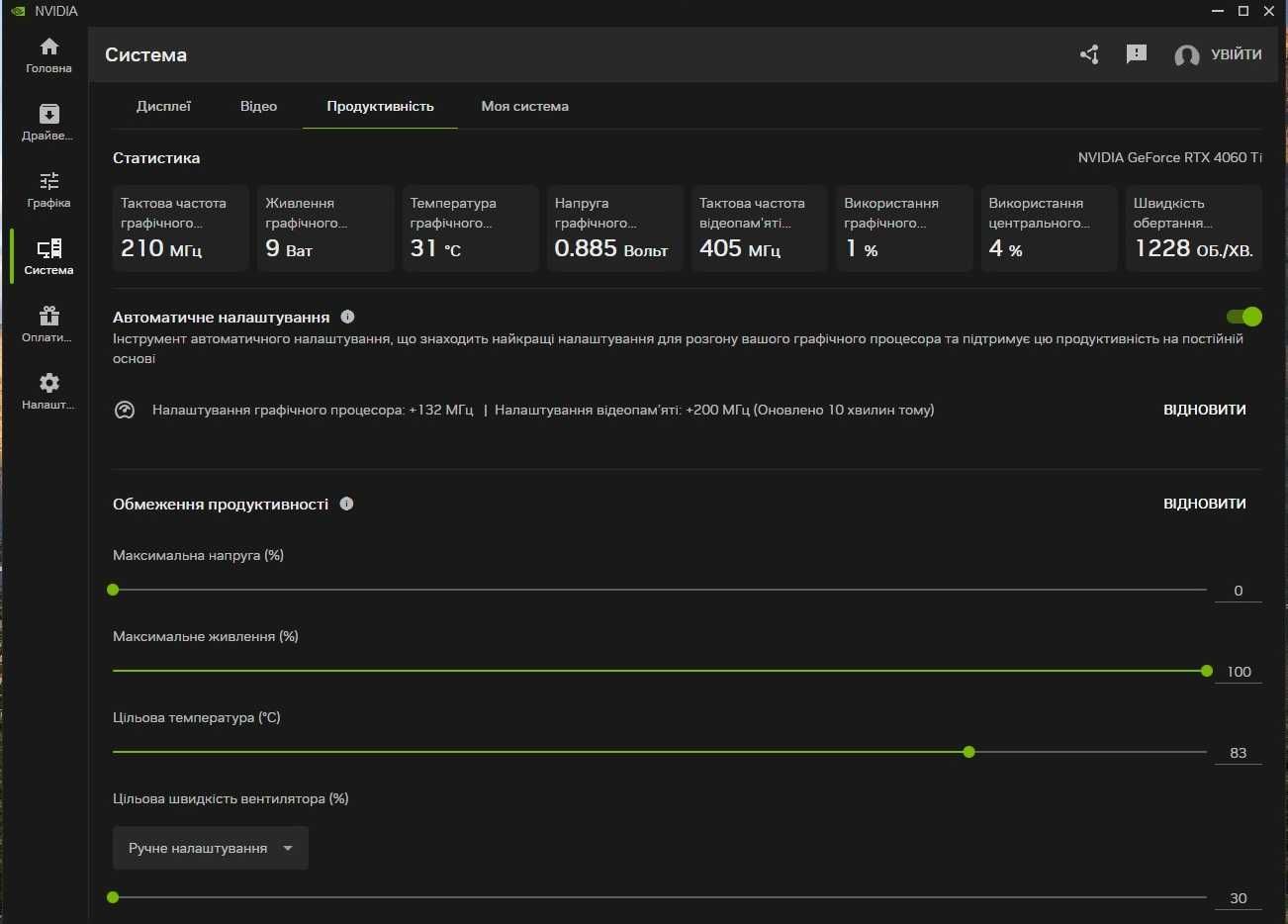1288x924 pixels.
Task: Turn off the Автоматичне налаштування switch
Action: click(x=1243, y=317)
